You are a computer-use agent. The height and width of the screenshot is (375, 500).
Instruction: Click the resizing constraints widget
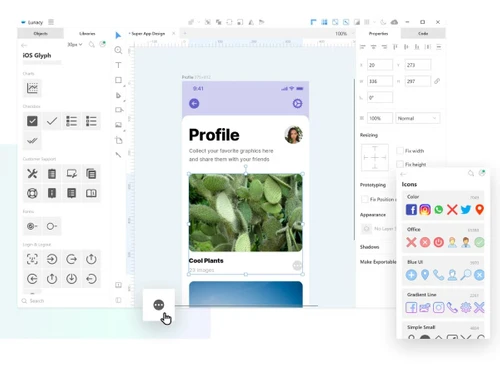[375, 157]
